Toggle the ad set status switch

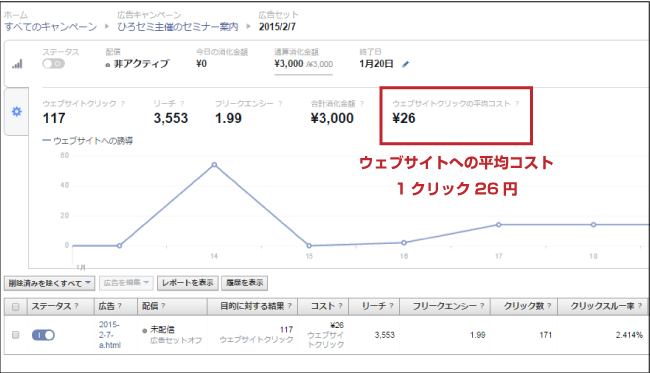click(53, 64)
